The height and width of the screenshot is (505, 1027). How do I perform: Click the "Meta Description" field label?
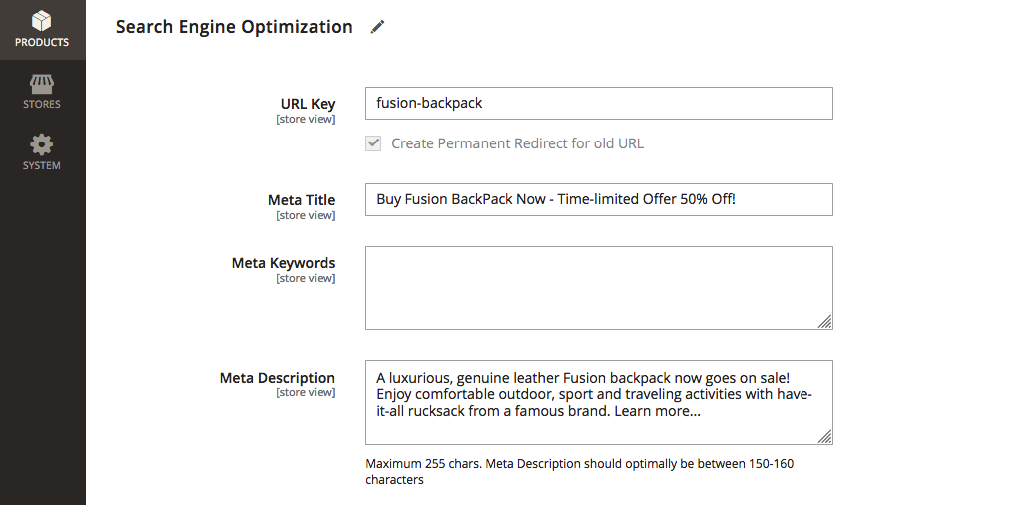[277, 378]
